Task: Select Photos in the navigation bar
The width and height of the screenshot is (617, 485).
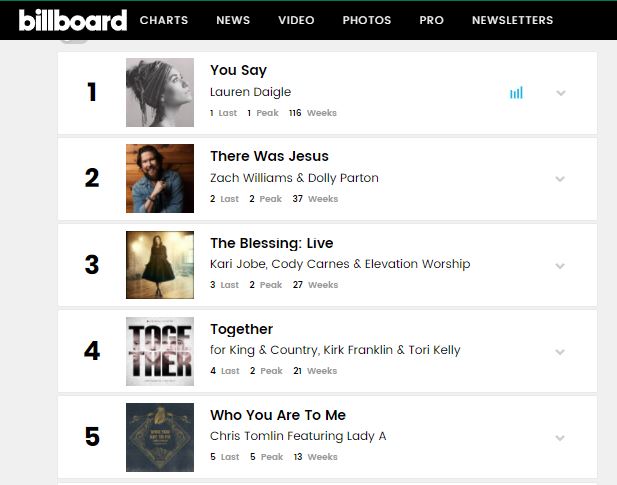Action: [x=367, y=20]
